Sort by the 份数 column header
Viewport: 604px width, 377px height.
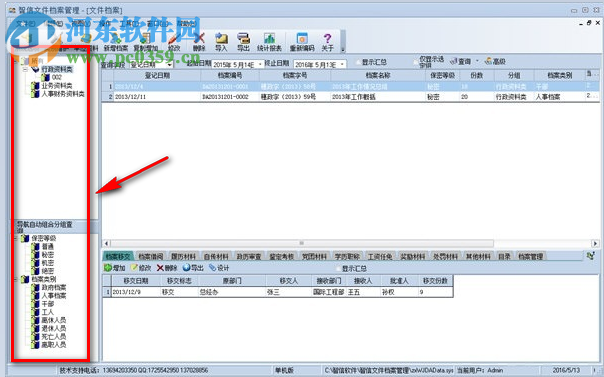(x=477, y=75)
